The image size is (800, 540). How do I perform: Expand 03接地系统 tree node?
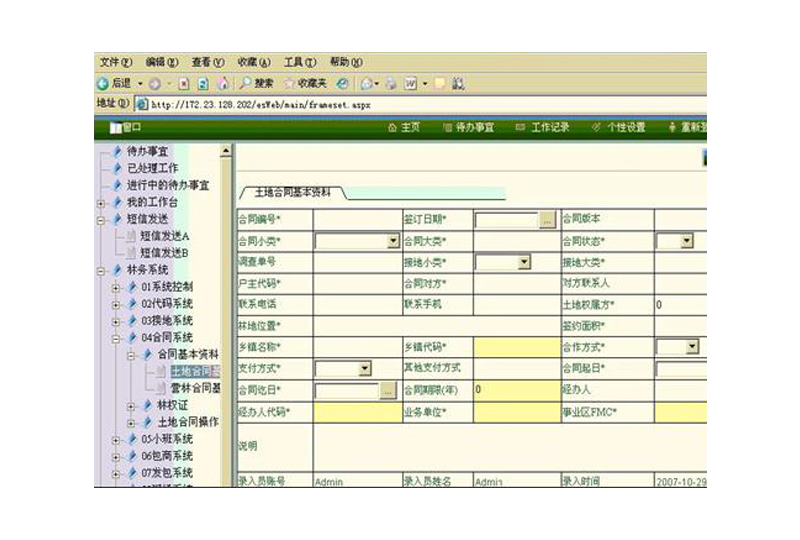(116, 322)
